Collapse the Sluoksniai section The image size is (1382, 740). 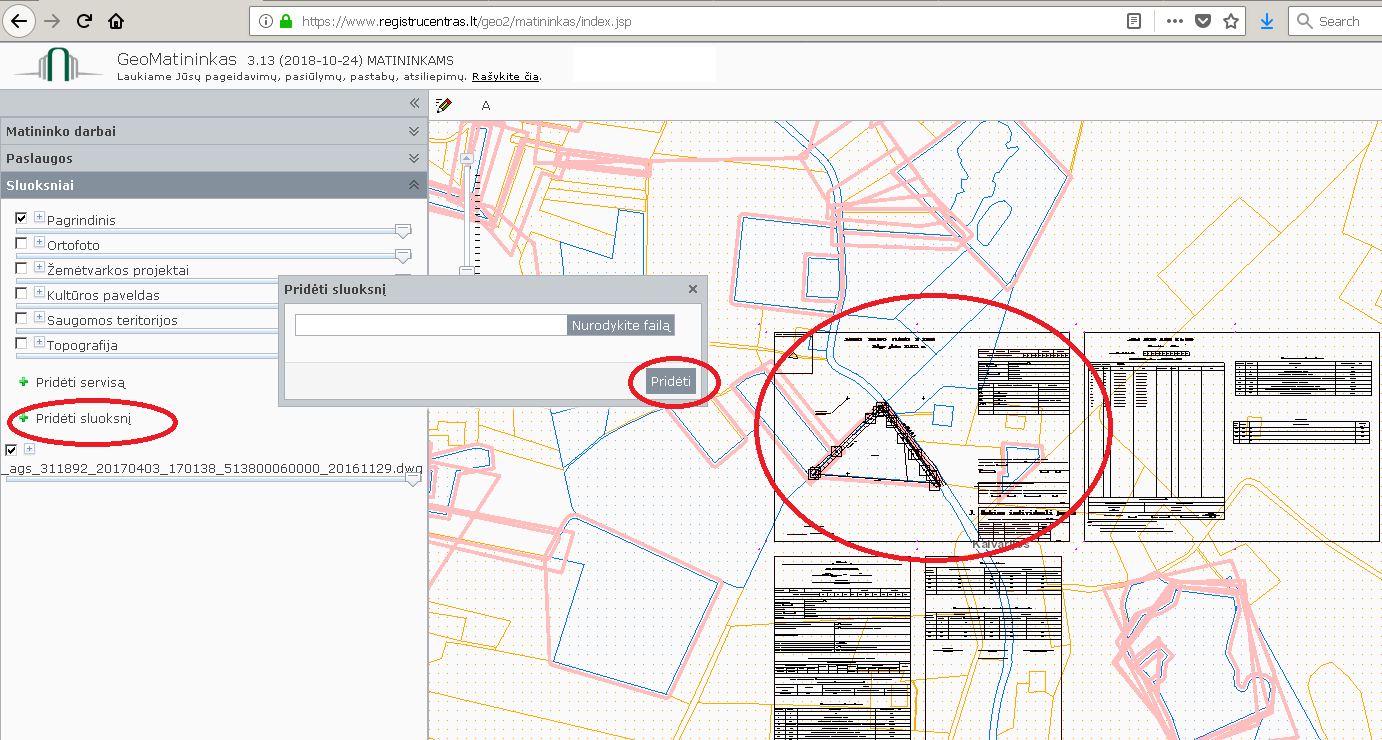[x=214, y=185]
